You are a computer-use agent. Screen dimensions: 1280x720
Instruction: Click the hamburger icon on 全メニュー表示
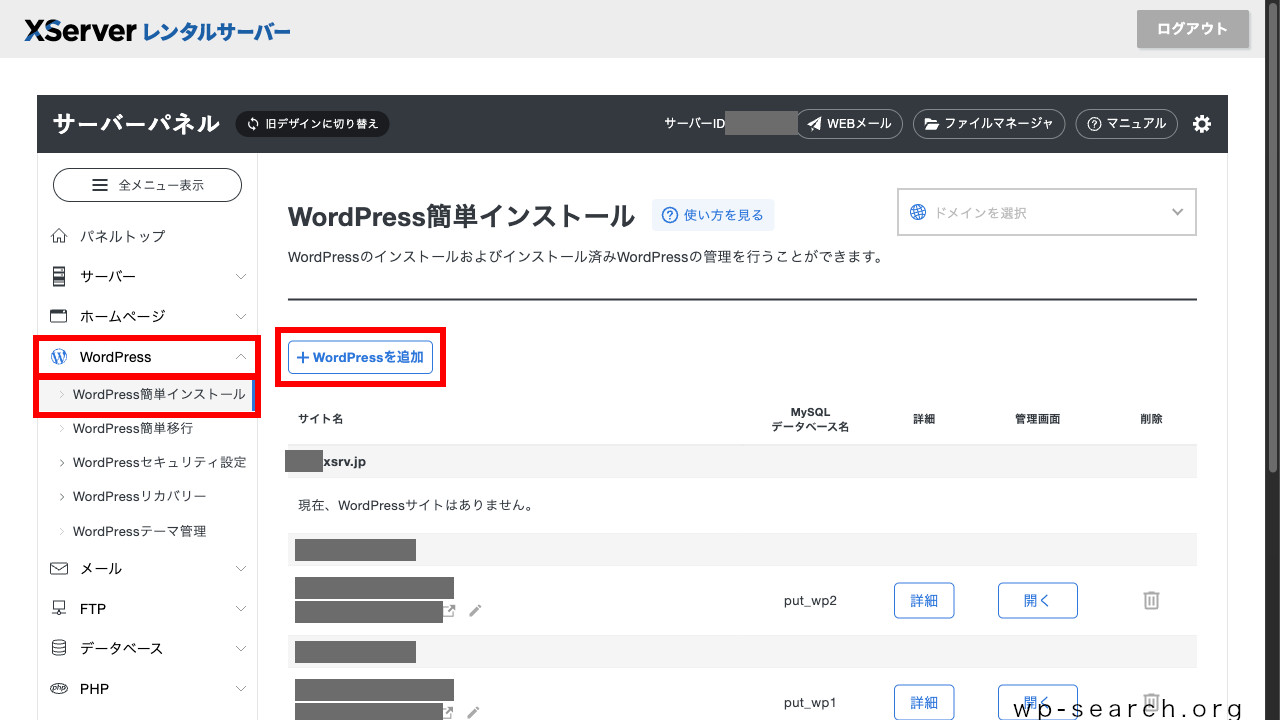[99, 185]
